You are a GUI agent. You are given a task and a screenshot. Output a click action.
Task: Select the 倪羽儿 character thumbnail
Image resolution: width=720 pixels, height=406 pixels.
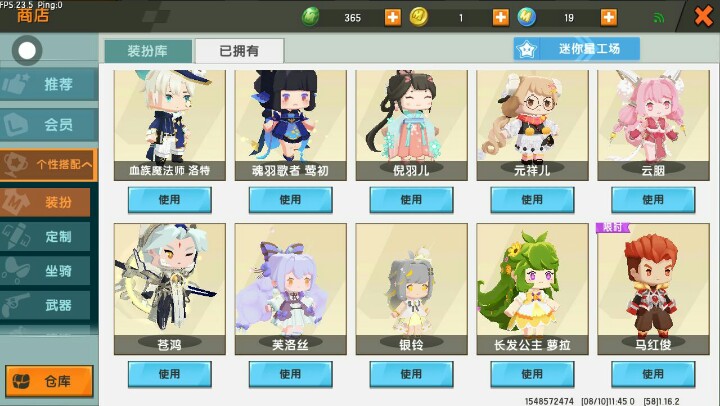[411, 125]
